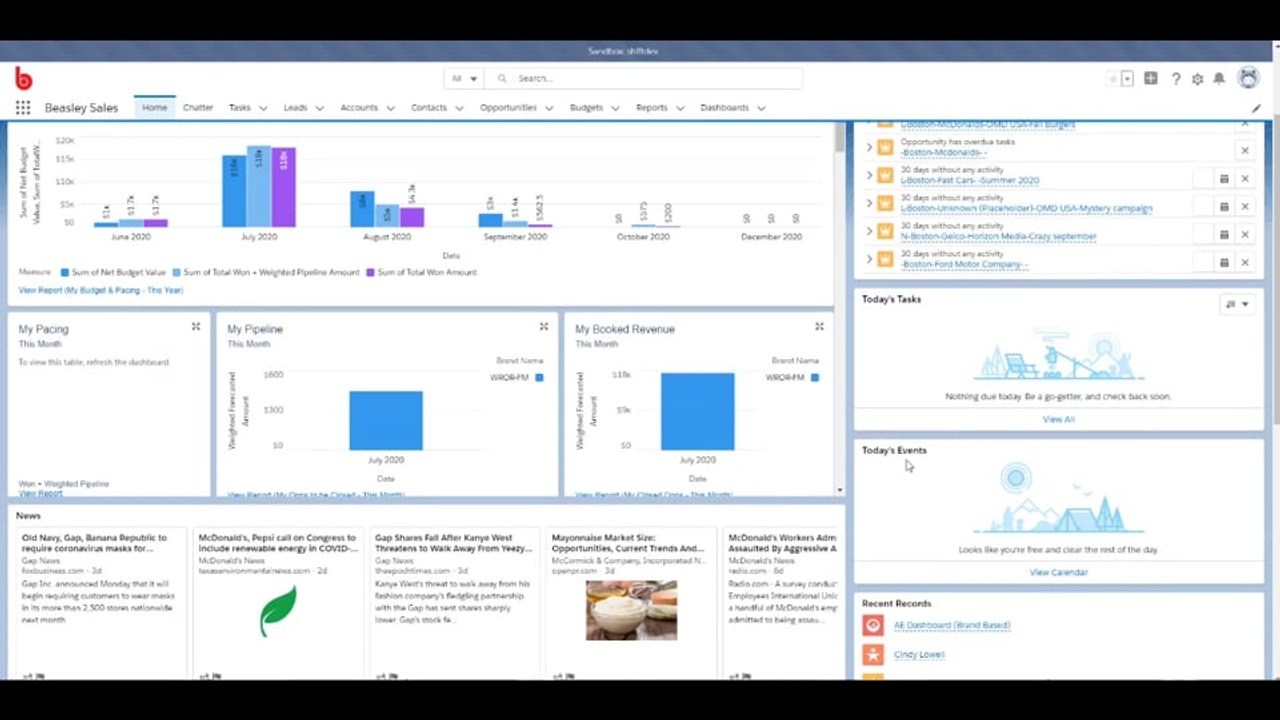
Task: Open View Report (My Budget & Pacing) link
Action: pos(101,290)
